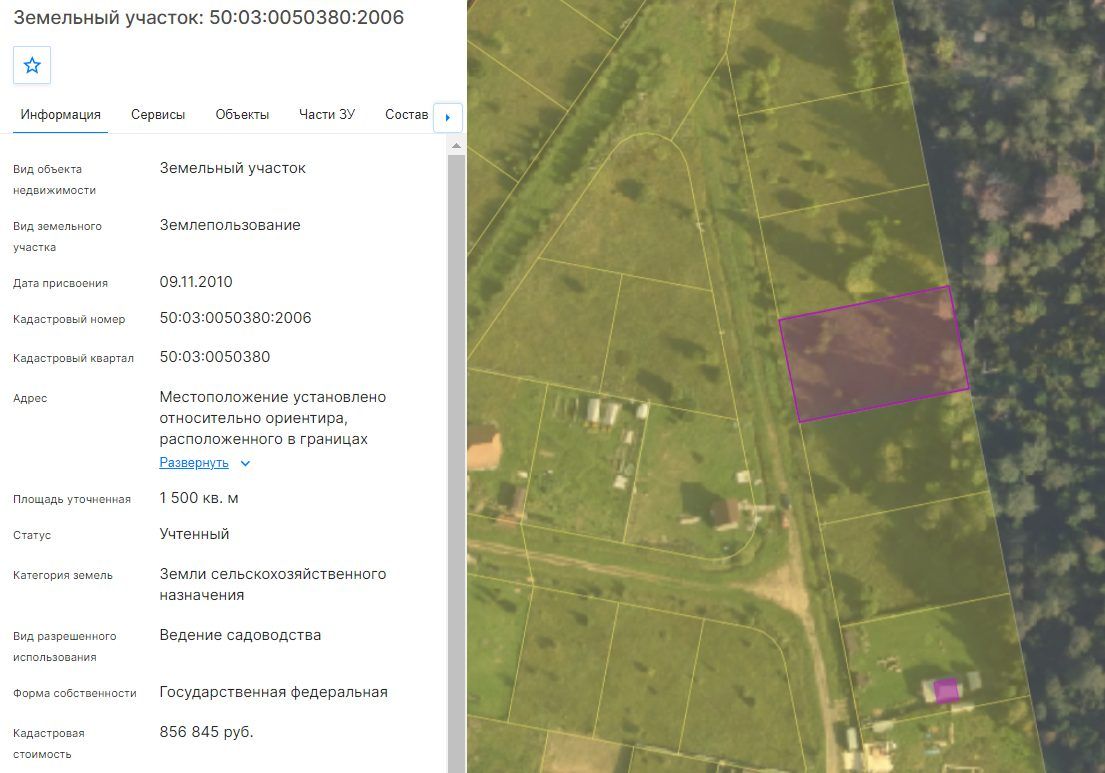Click ownership value Государственная федеральная
Screen dimensions: 1105x773
tap(273, 692)
